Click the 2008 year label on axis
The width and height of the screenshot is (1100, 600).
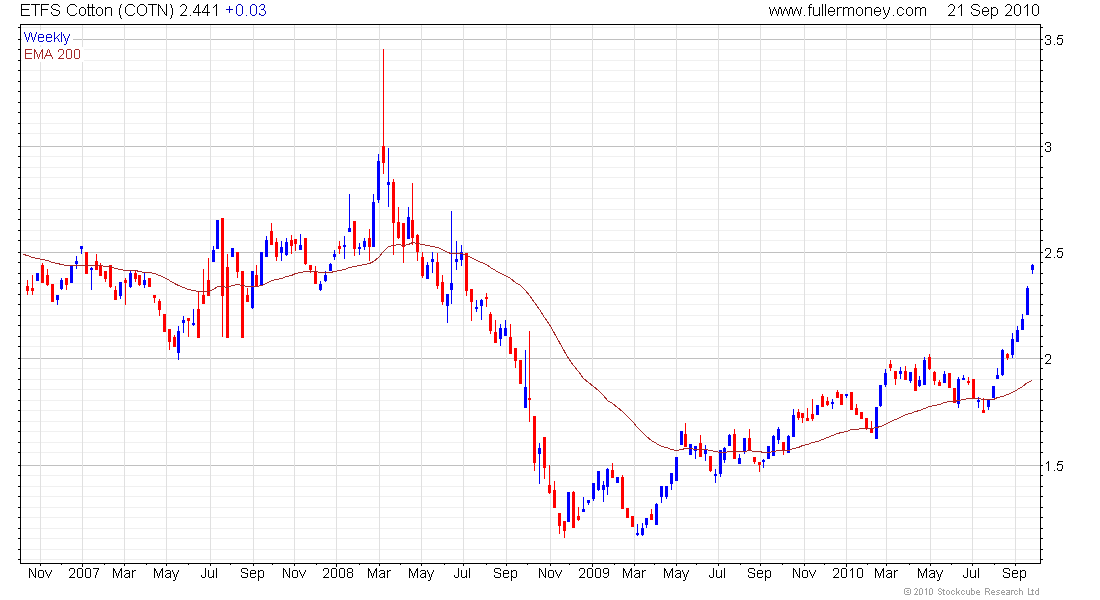pos(337,573)
